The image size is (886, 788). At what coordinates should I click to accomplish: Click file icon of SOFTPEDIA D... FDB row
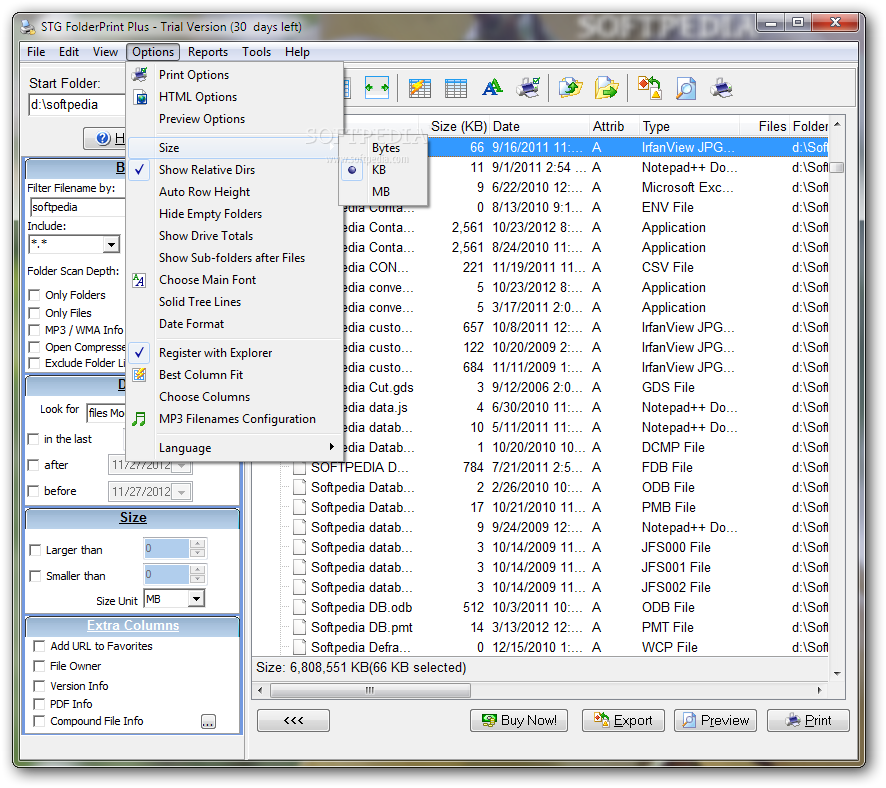(299, 467)
